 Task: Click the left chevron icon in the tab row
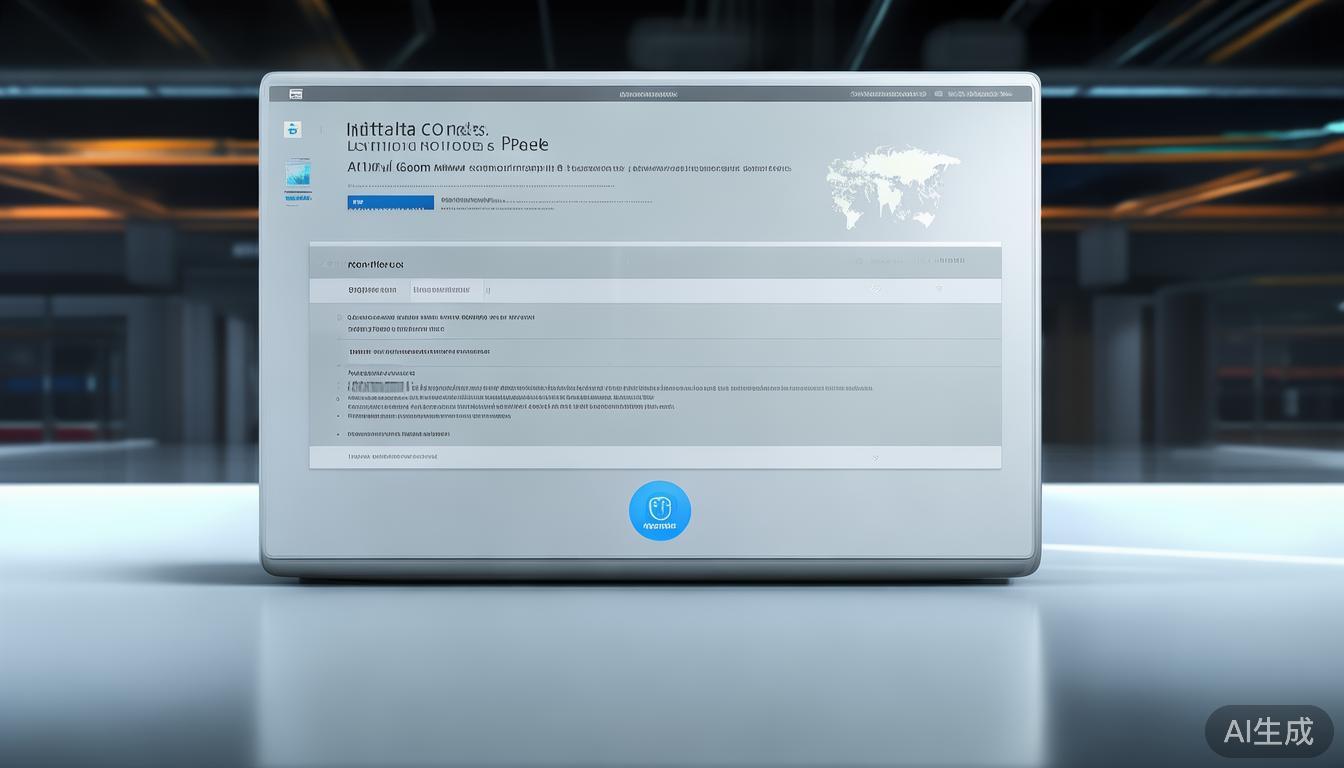coord(875,289)
